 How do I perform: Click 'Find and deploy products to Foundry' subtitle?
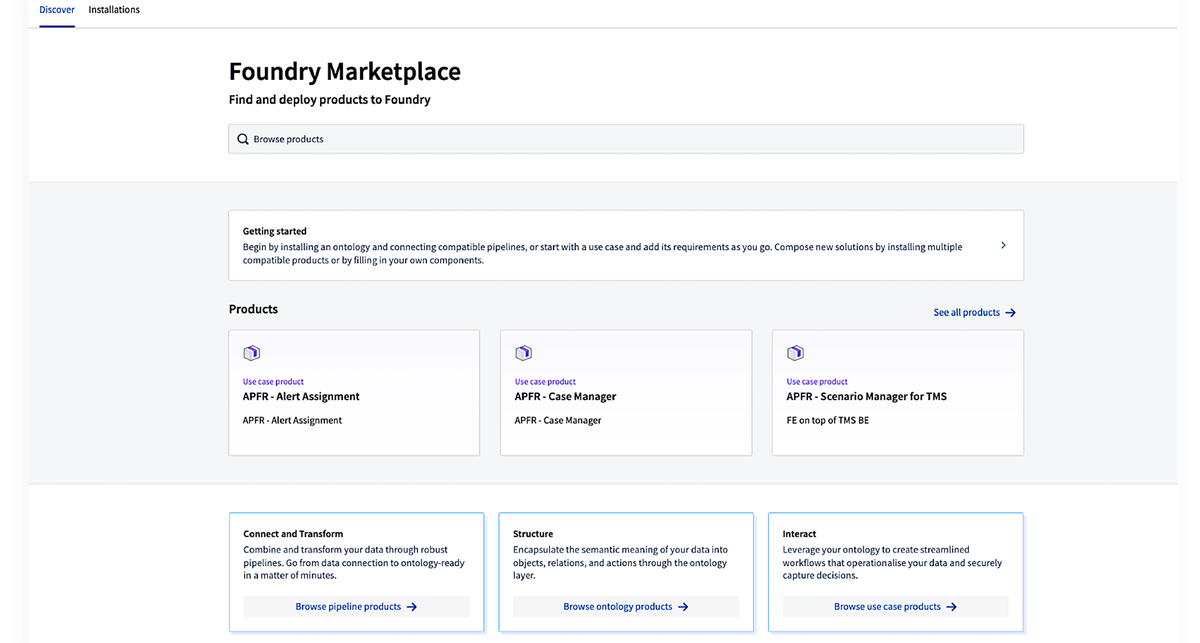click(330, 100)
